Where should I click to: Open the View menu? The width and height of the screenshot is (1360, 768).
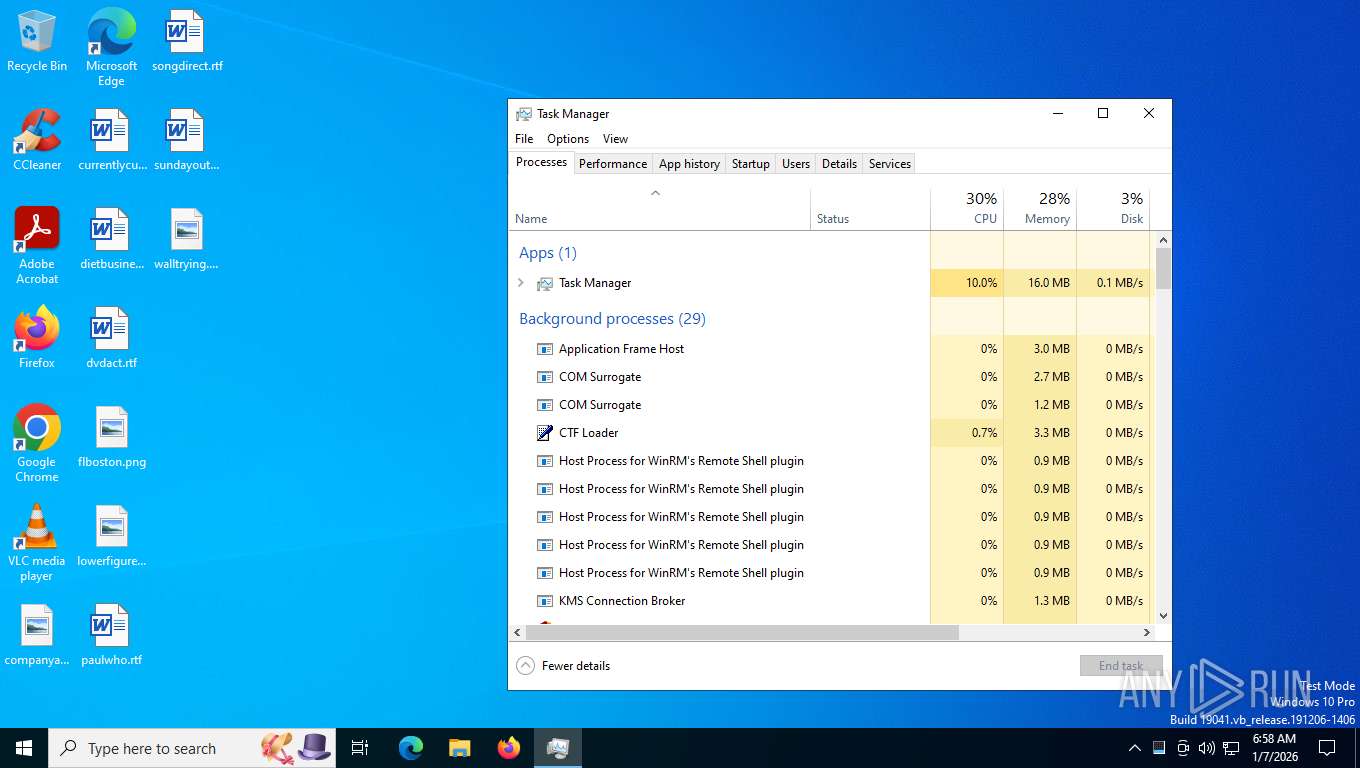coord(615,139)
